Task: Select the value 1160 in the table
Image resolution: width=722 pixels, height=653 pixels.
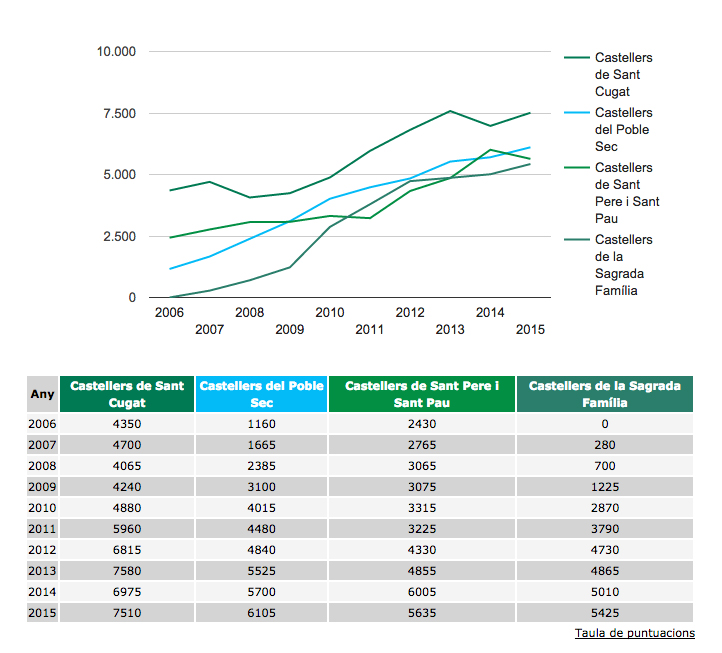Action: [262, 424]
